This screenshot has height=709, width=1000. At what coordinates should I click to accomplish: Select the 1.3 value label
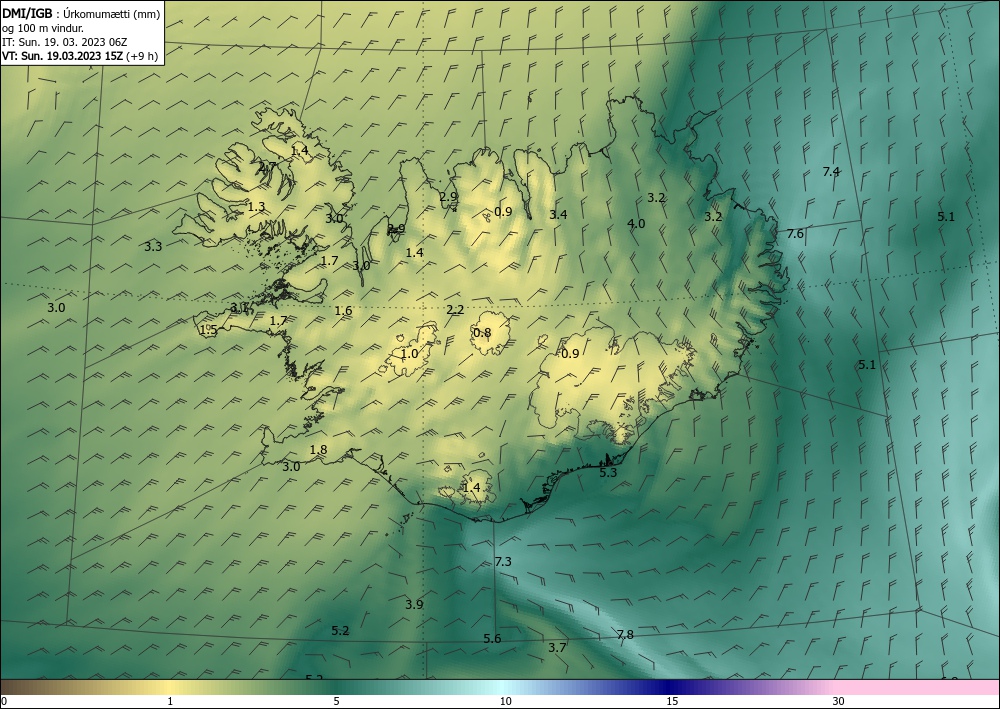click(x=256, y=207)
